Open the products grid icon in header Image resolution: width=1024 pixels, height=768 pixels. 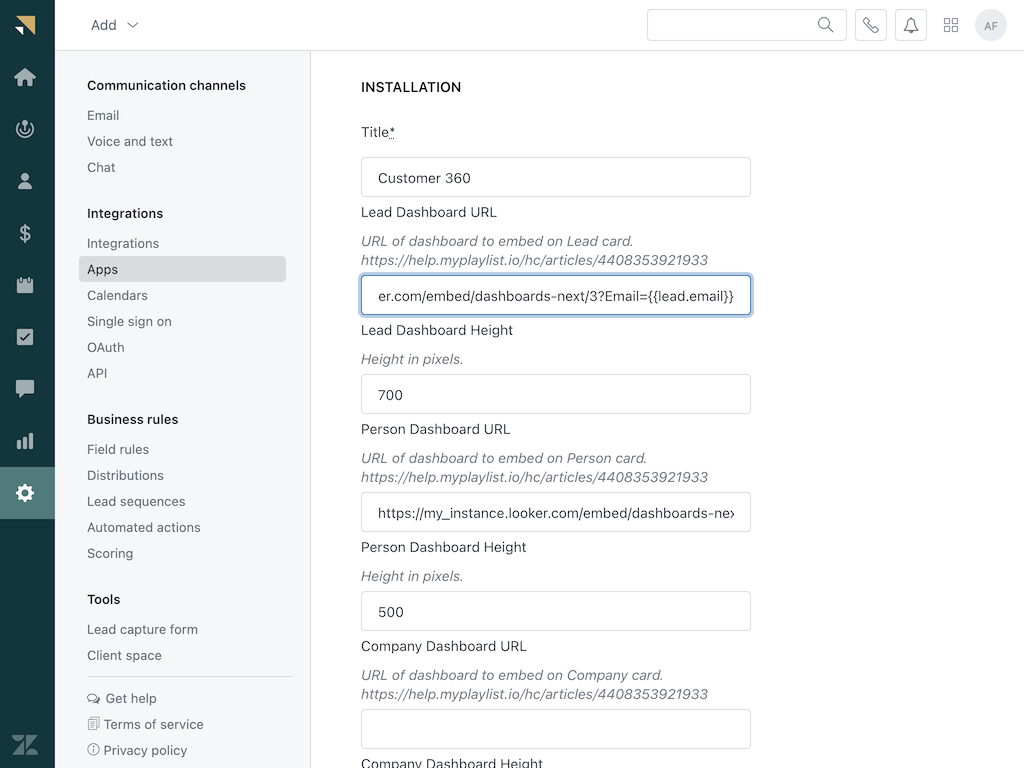coord(951,25)
